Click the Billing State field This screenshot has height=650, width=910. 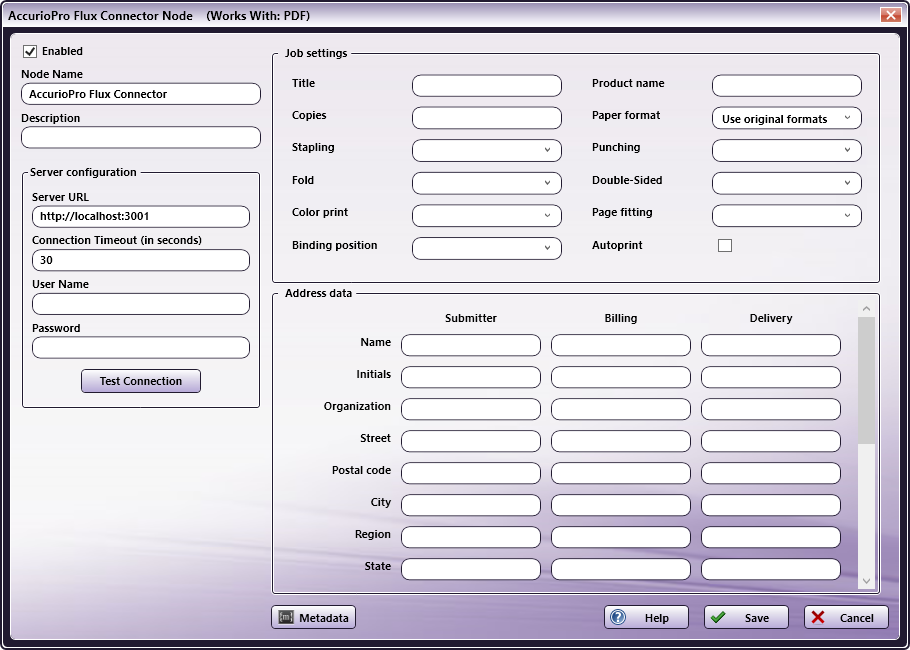[621, 569]
